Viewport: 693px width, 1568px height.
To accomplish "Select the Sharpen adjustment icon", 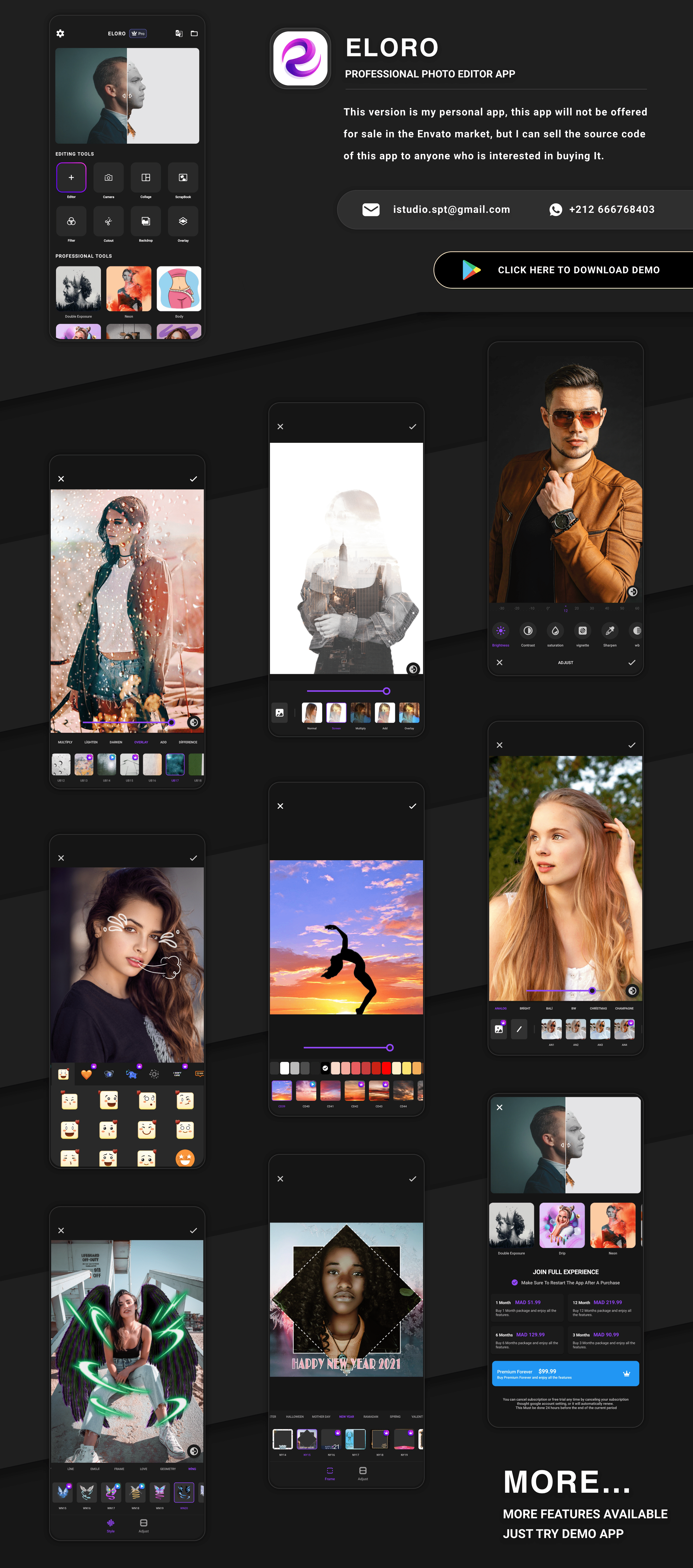I will (x=610, y=631).
